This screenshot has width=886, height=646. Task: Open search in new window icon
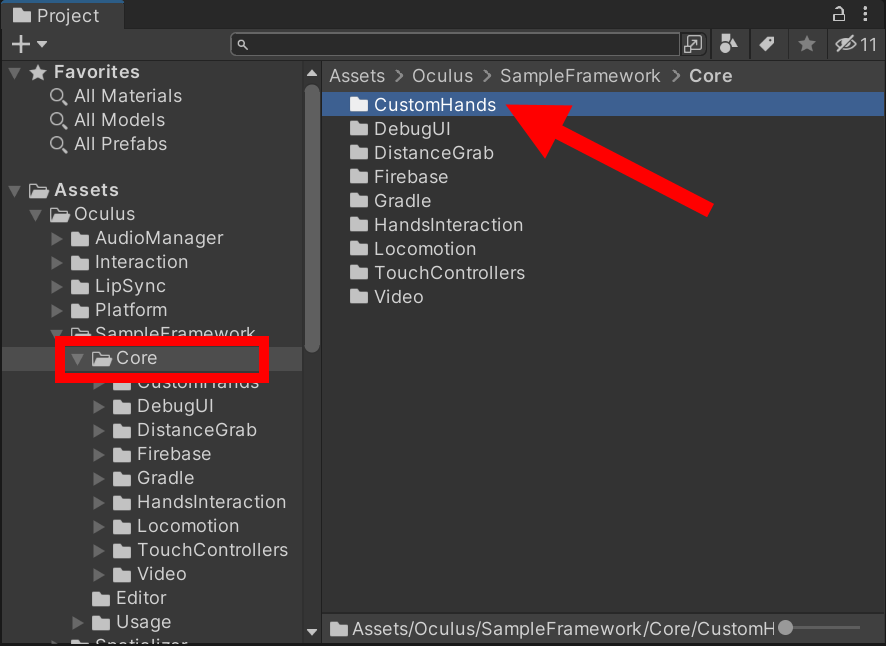coord(693,44)
